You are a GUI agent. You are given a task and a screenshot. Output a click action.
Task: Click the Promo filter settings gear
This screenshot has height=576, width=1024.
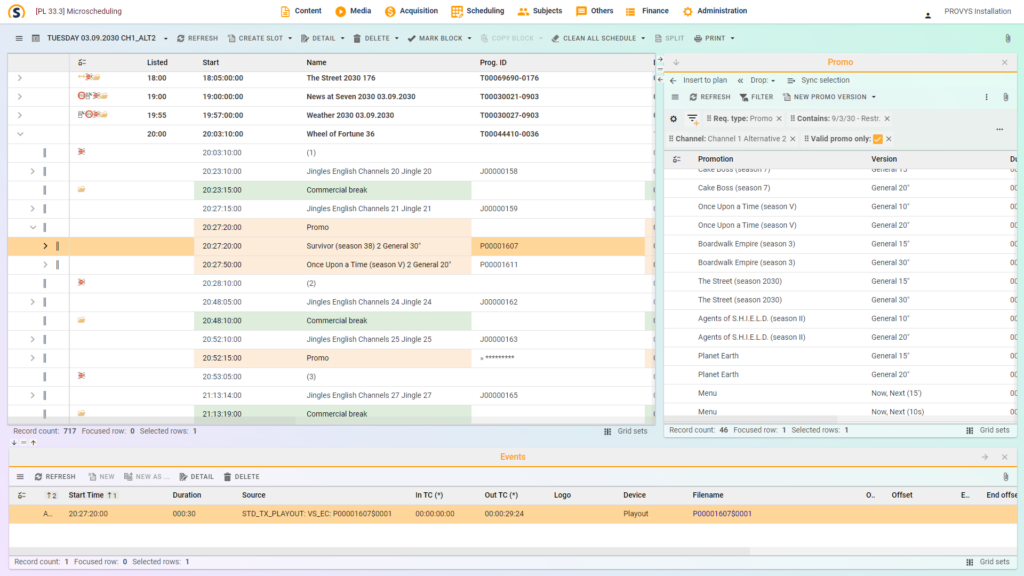[x=673, y=119]
